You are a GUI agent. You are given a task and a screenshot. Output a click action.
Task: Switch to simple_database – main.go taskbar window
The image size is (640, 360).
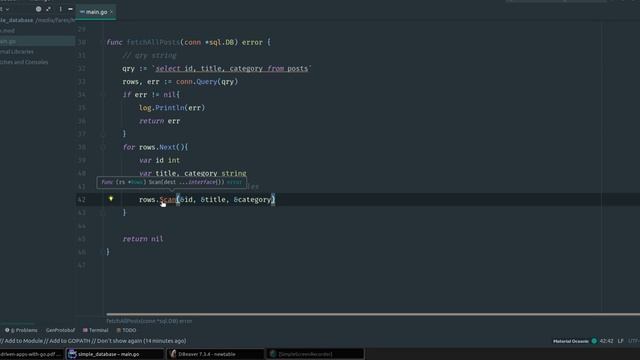pyautogui.click(x=115, y=354)
